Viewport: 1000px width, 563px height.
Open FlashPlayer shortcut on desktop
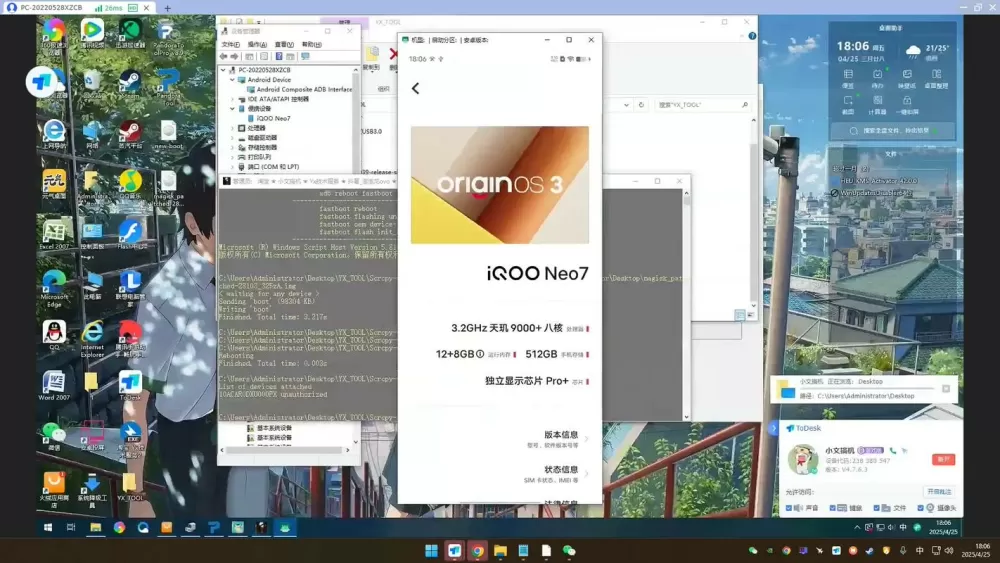(130, 235)
